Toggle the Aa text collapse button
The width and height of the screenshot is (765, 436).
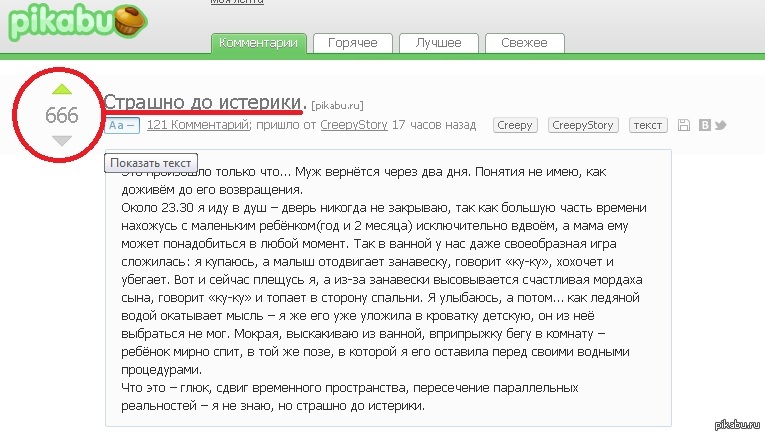pyautogui.click(x=123, y=126)
